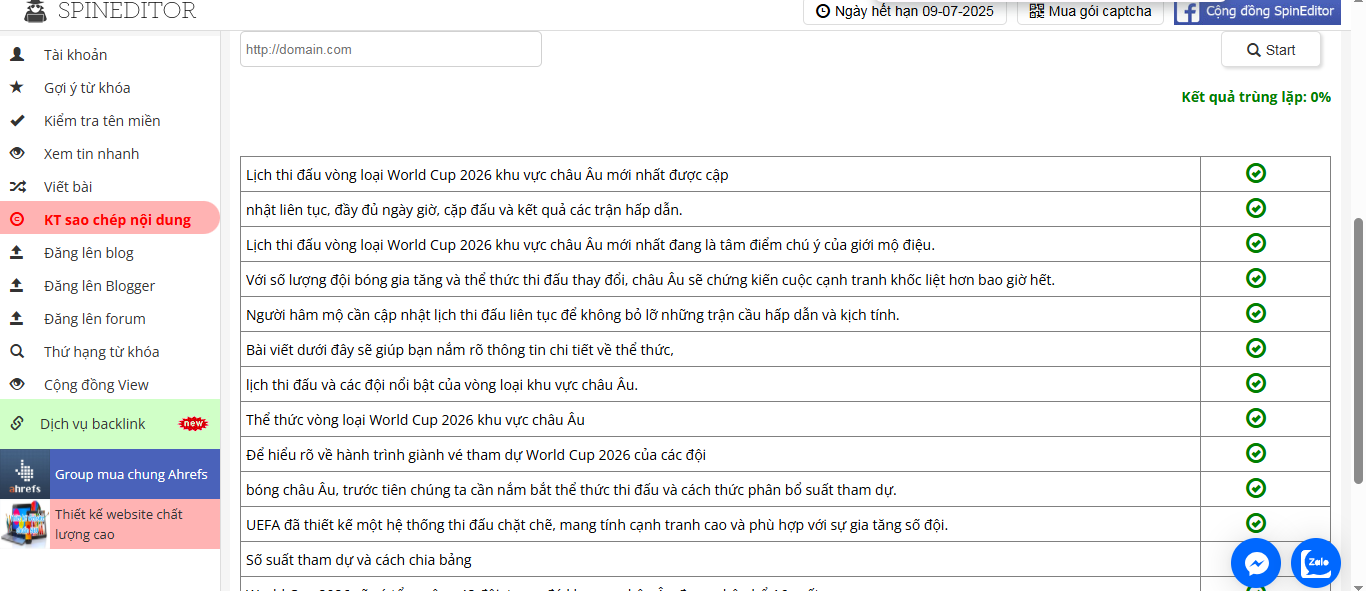Click the http://domain.com input field
This screenshot has width=1366, height=591.
pos(391,49)
